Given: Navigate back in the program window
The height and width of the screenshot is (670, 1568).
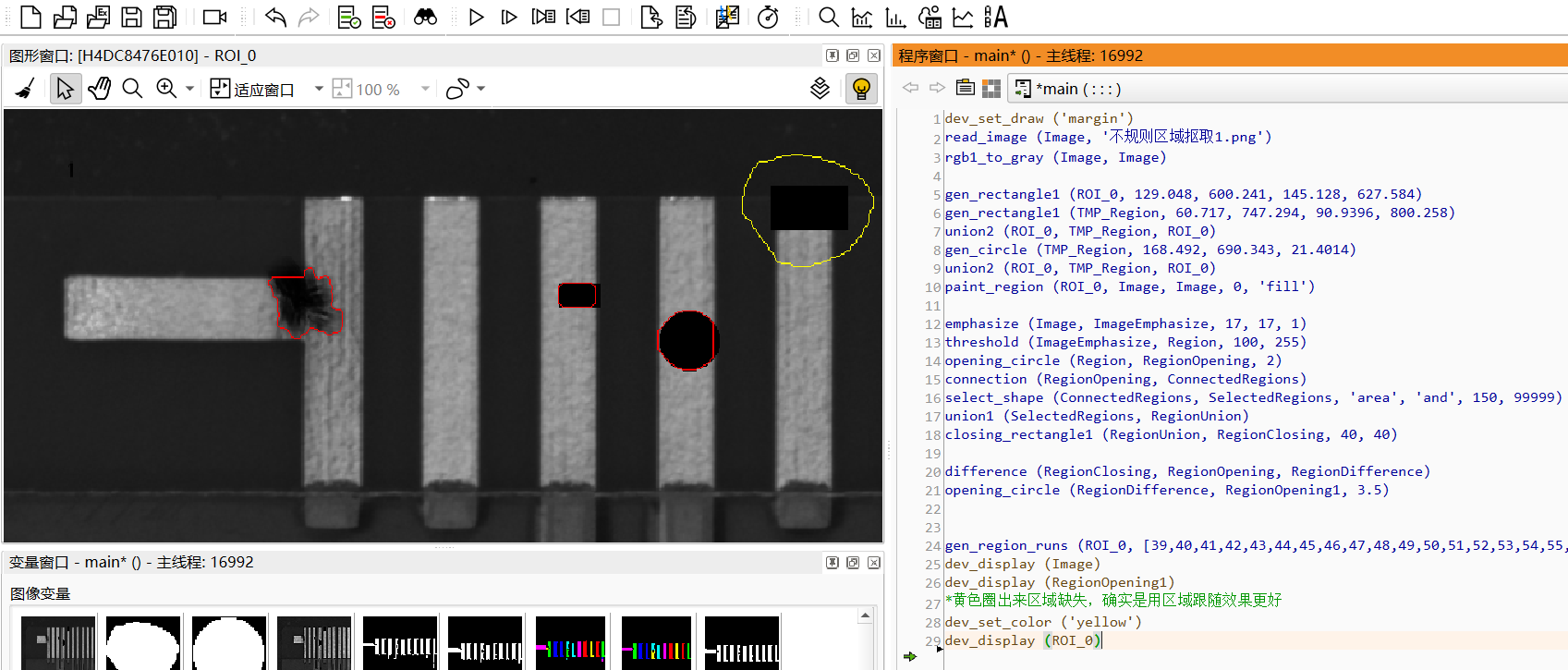Looking at the screenshot, I should (911, 88).
